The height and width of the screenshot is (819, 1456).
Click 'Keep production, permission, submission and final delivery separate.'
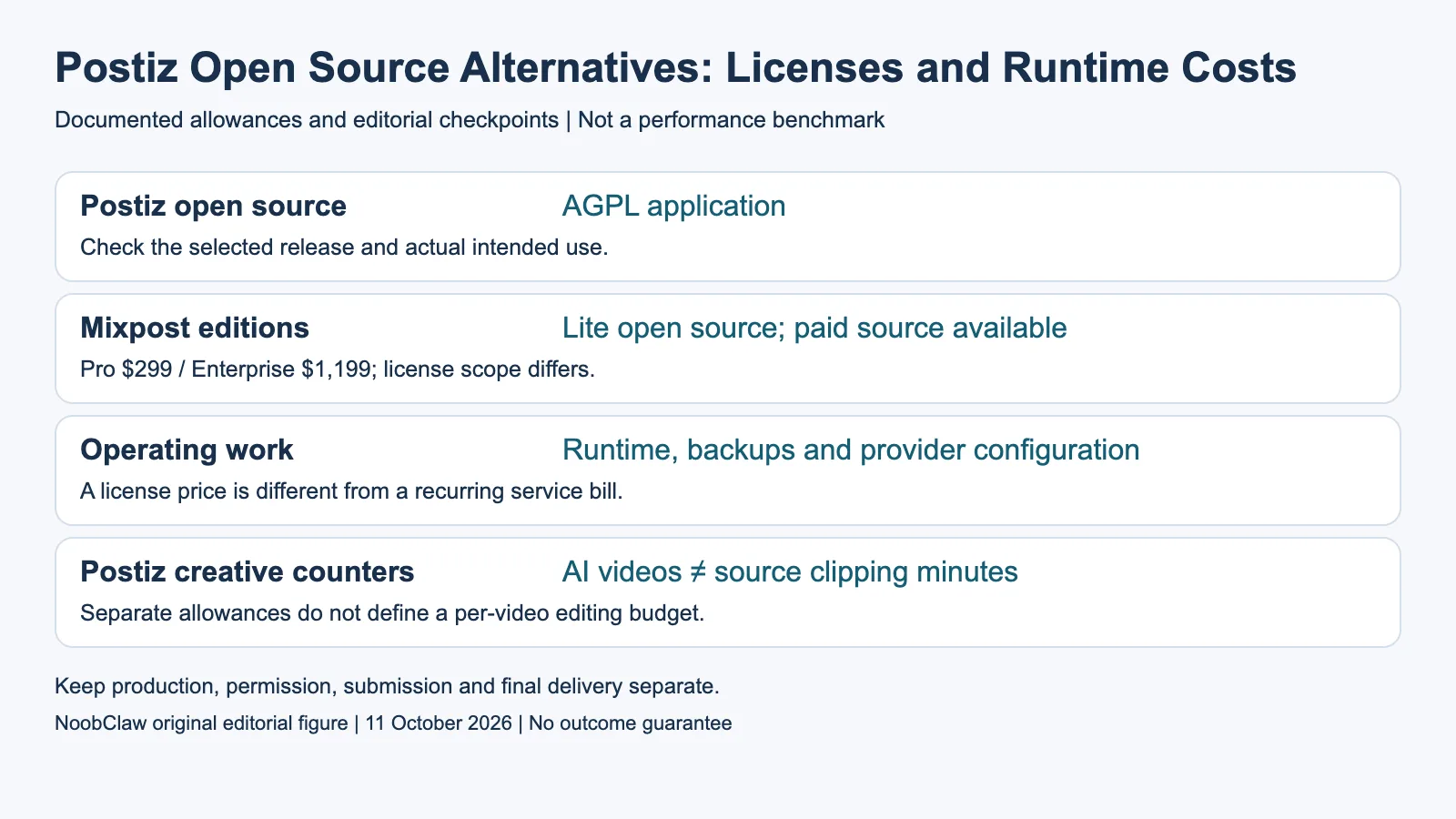[387, 686]
